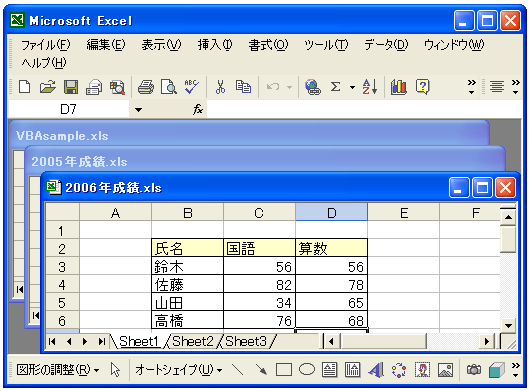
Task: Create a new blank workbook icon
Action: pos(24,87)
